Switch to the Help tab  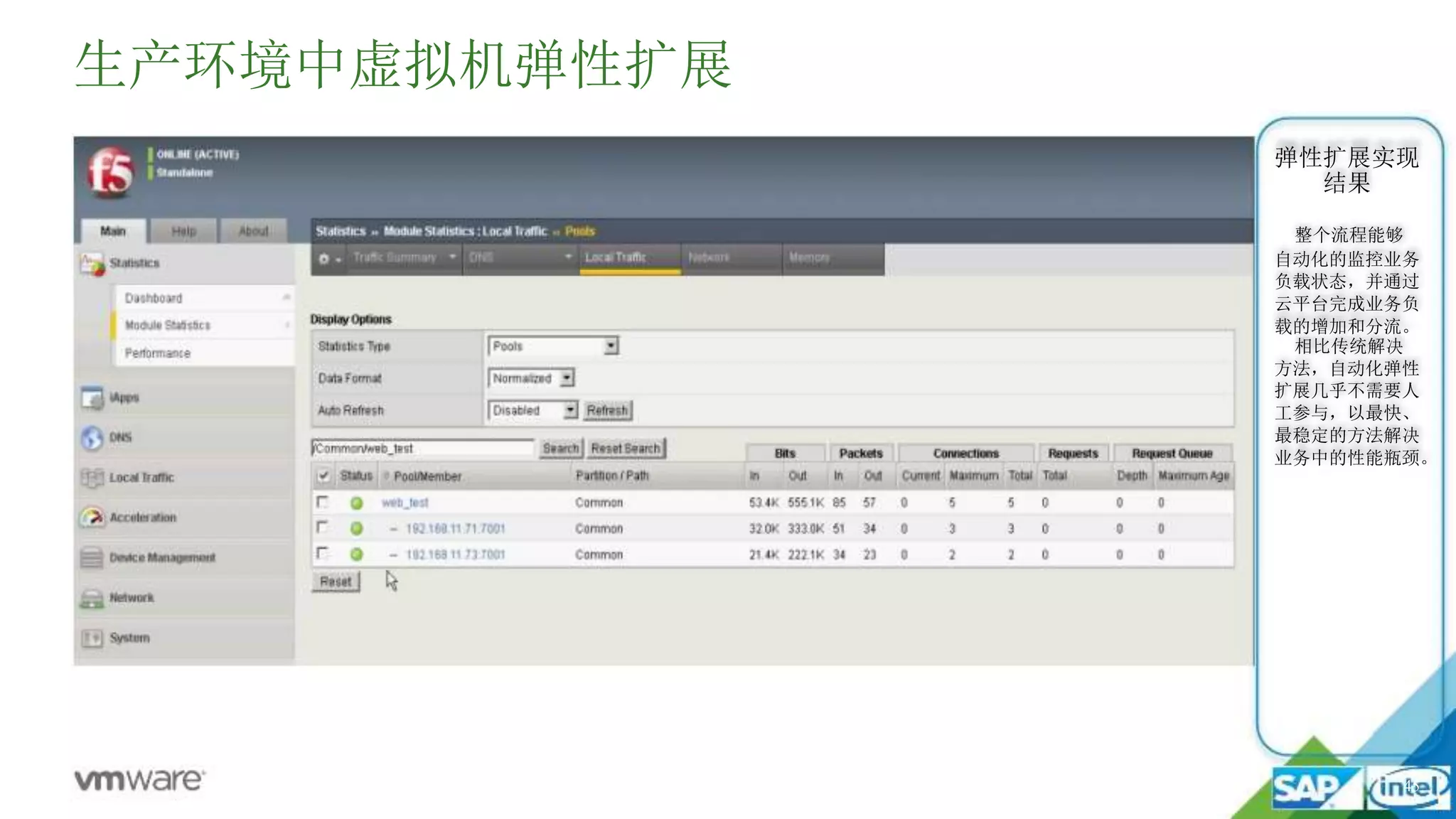pyautogui.click(x=183, y=231)
